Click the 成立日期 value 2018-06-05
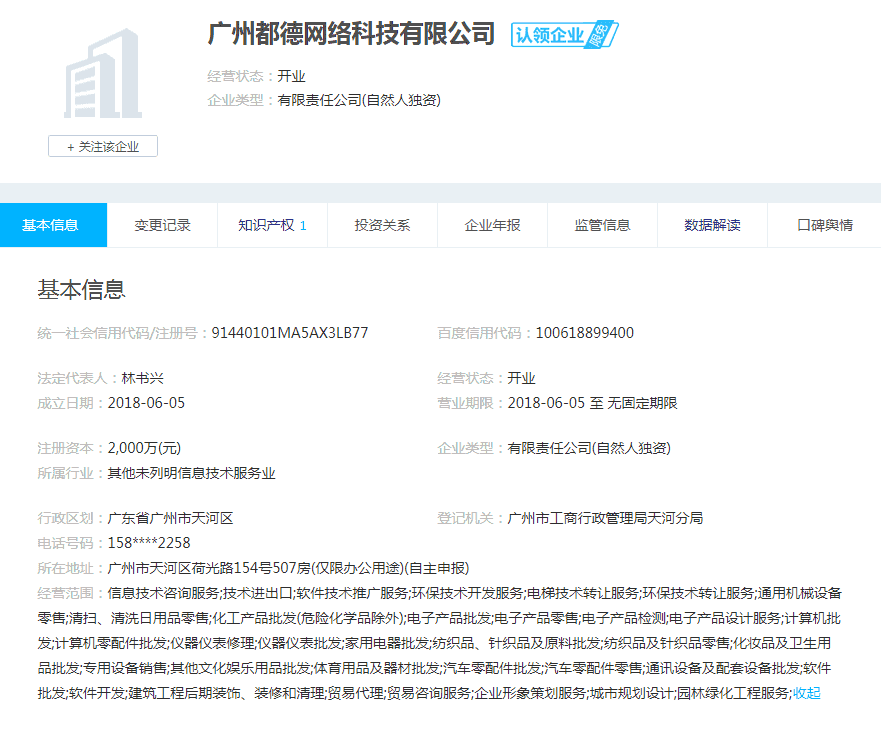 pos(146,403)
